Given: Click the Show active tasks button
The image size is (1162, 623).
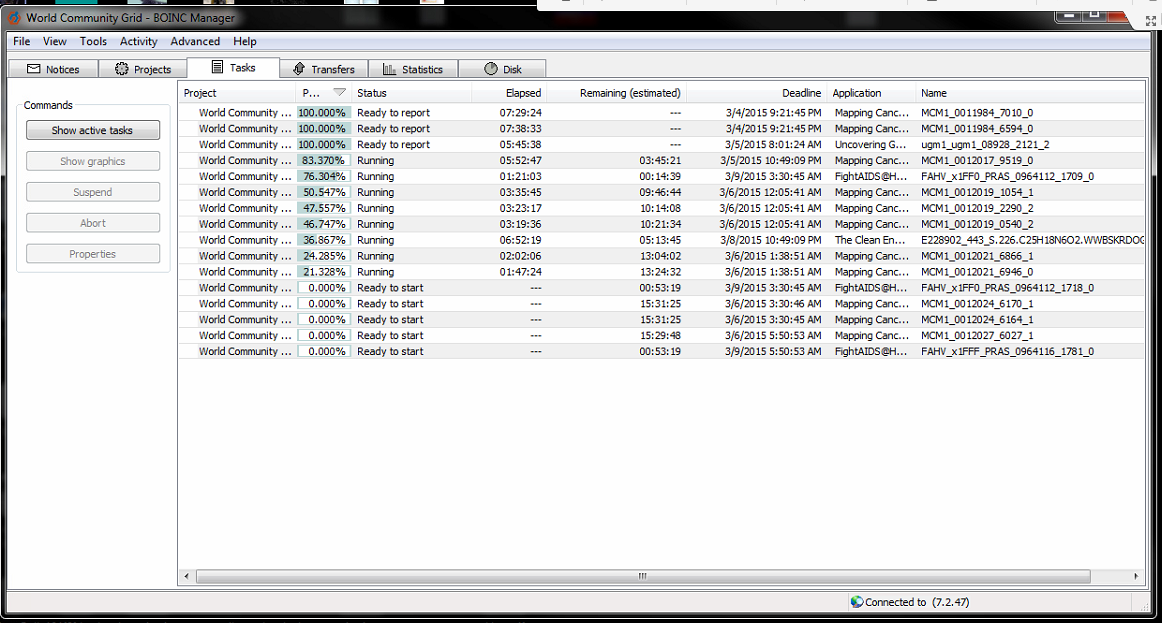Looking at the screenshot, I should pyautogui.click(x=93, y=130).
